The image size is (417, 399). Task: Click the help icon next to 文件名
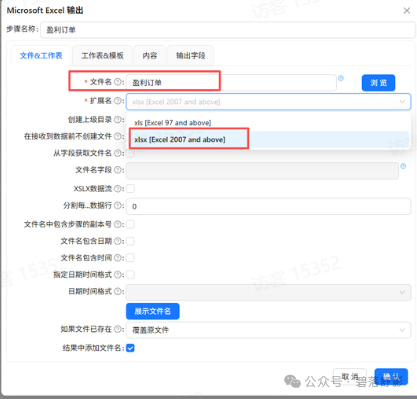117,82
